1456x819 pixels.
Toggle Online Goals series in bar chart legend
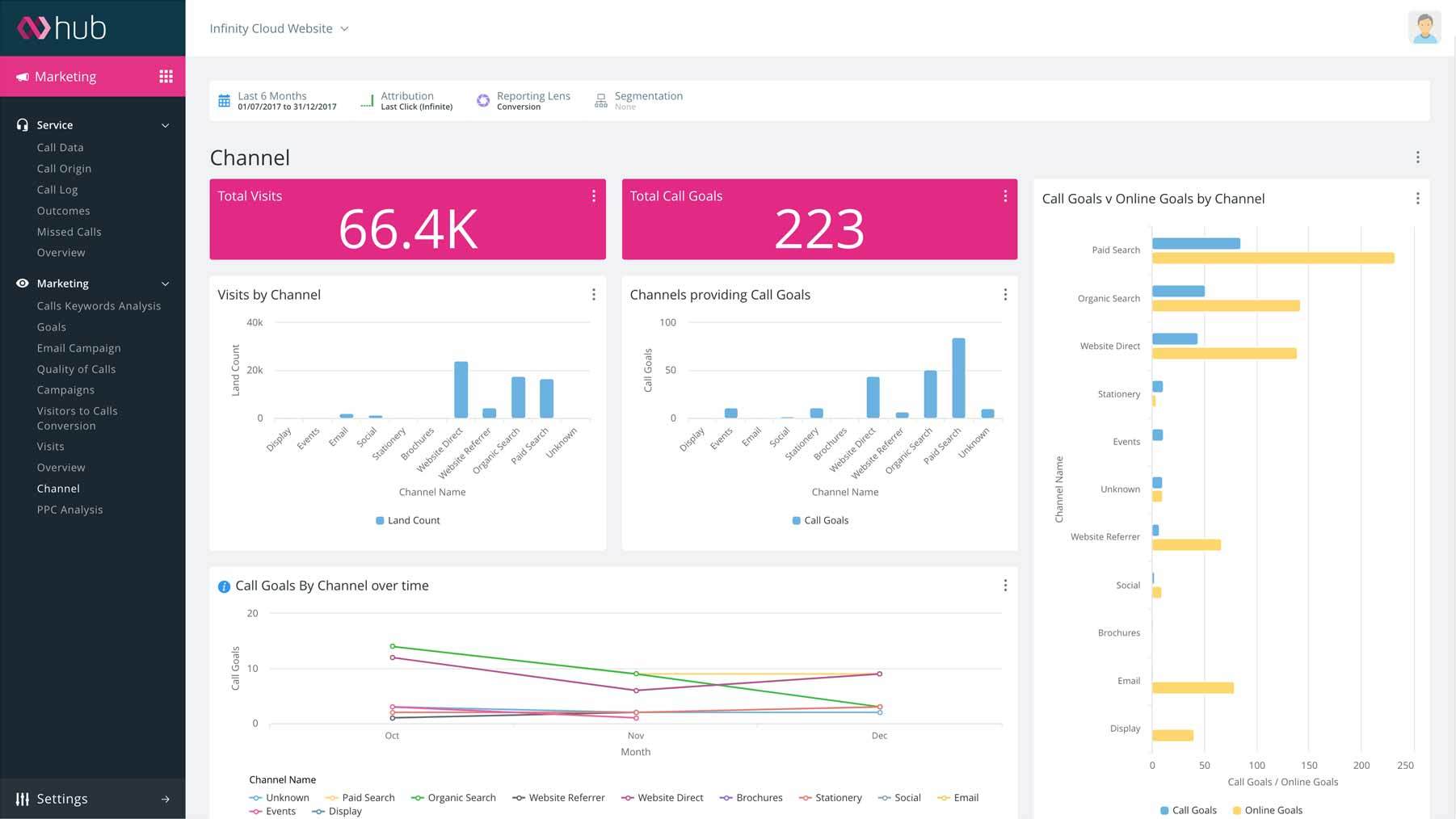[x=1266, y=810]
